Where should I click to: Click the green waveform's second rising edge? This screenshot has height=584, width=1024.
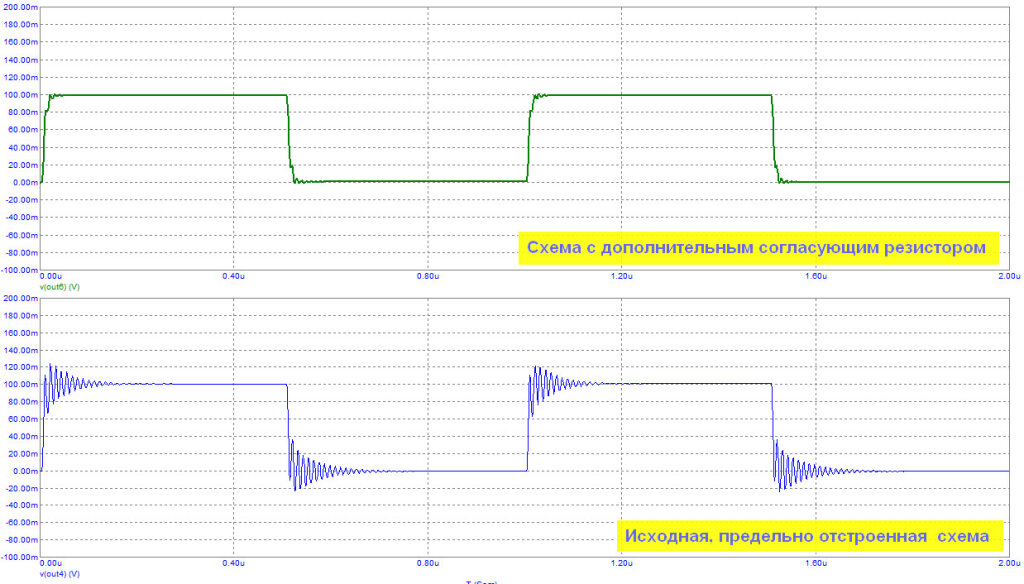point(530,140)
